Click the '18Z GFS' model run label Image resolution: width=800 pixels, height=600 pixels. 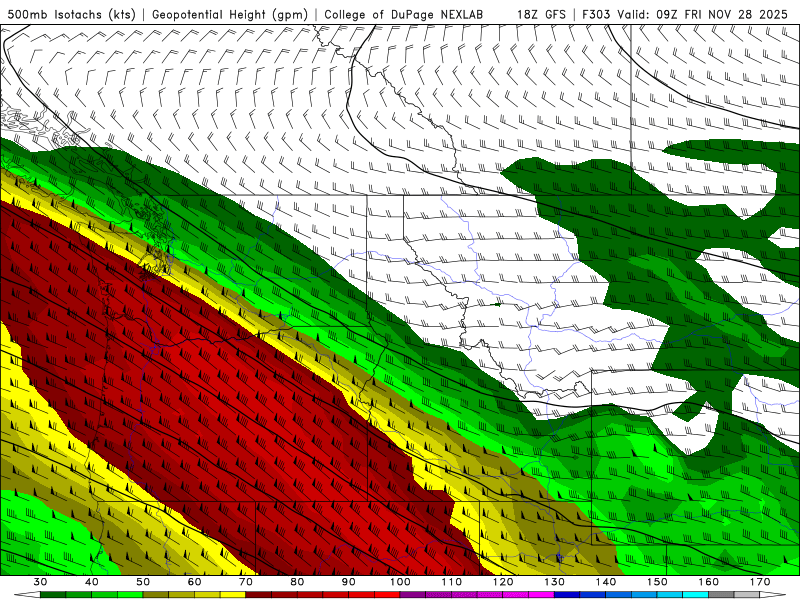point(541,14)
